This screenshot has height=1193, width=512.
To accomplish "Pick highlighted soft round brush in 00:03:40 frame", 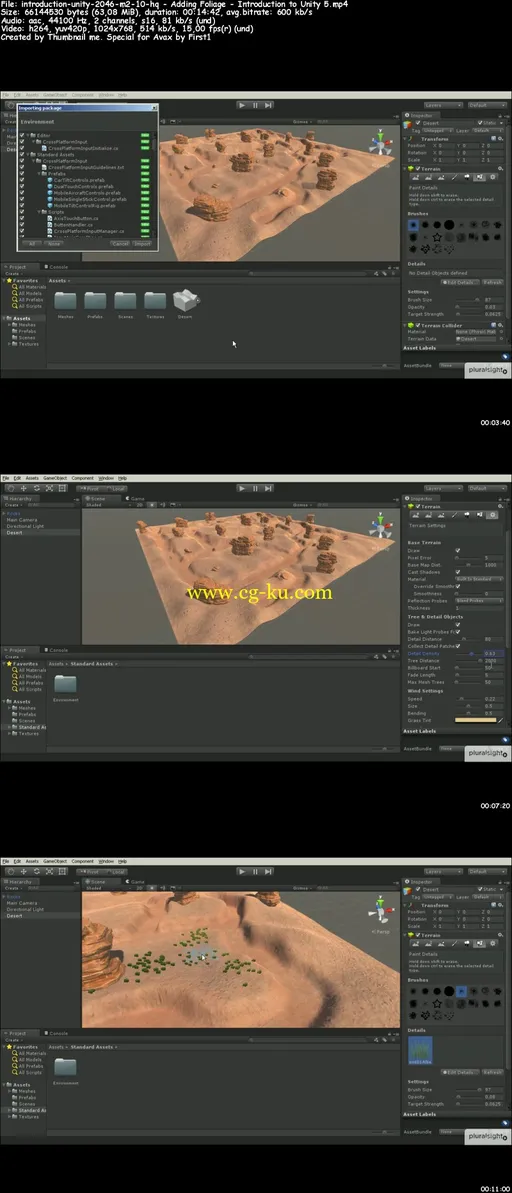I will click(413, 225).
